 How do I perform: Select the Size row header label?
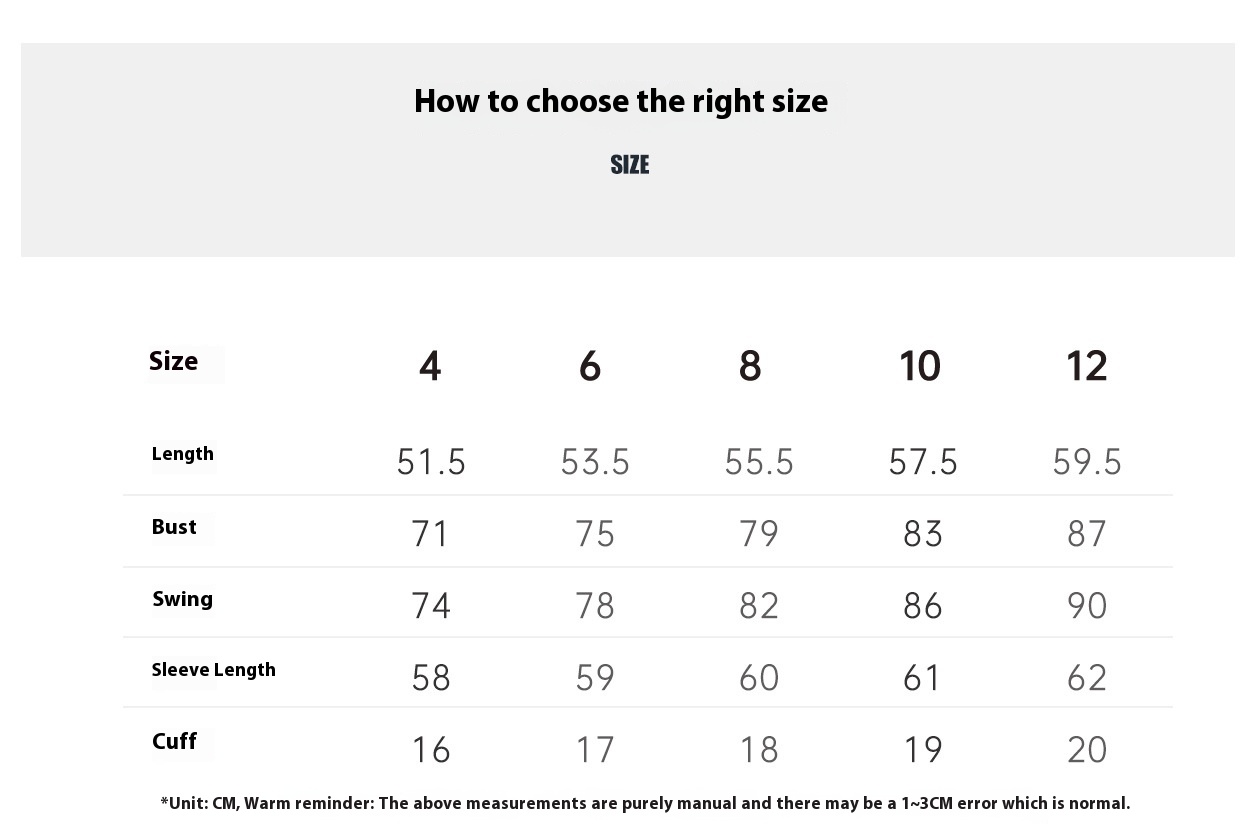[174, 361]
